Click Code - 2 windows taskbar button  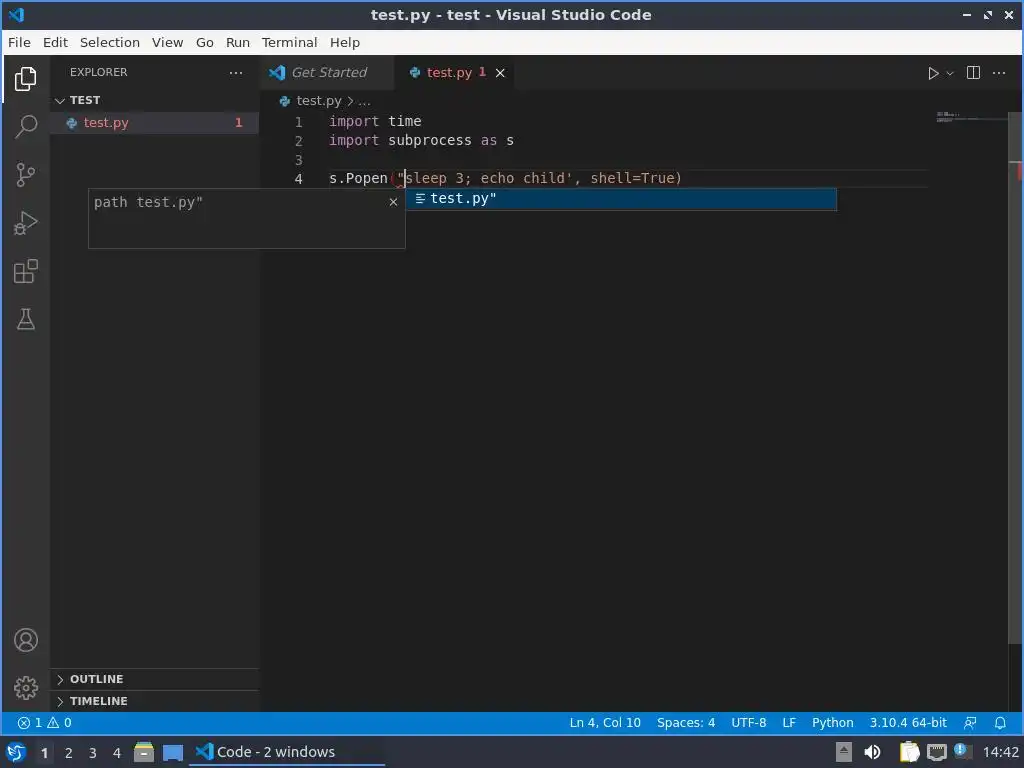click(x=287, y=752)
